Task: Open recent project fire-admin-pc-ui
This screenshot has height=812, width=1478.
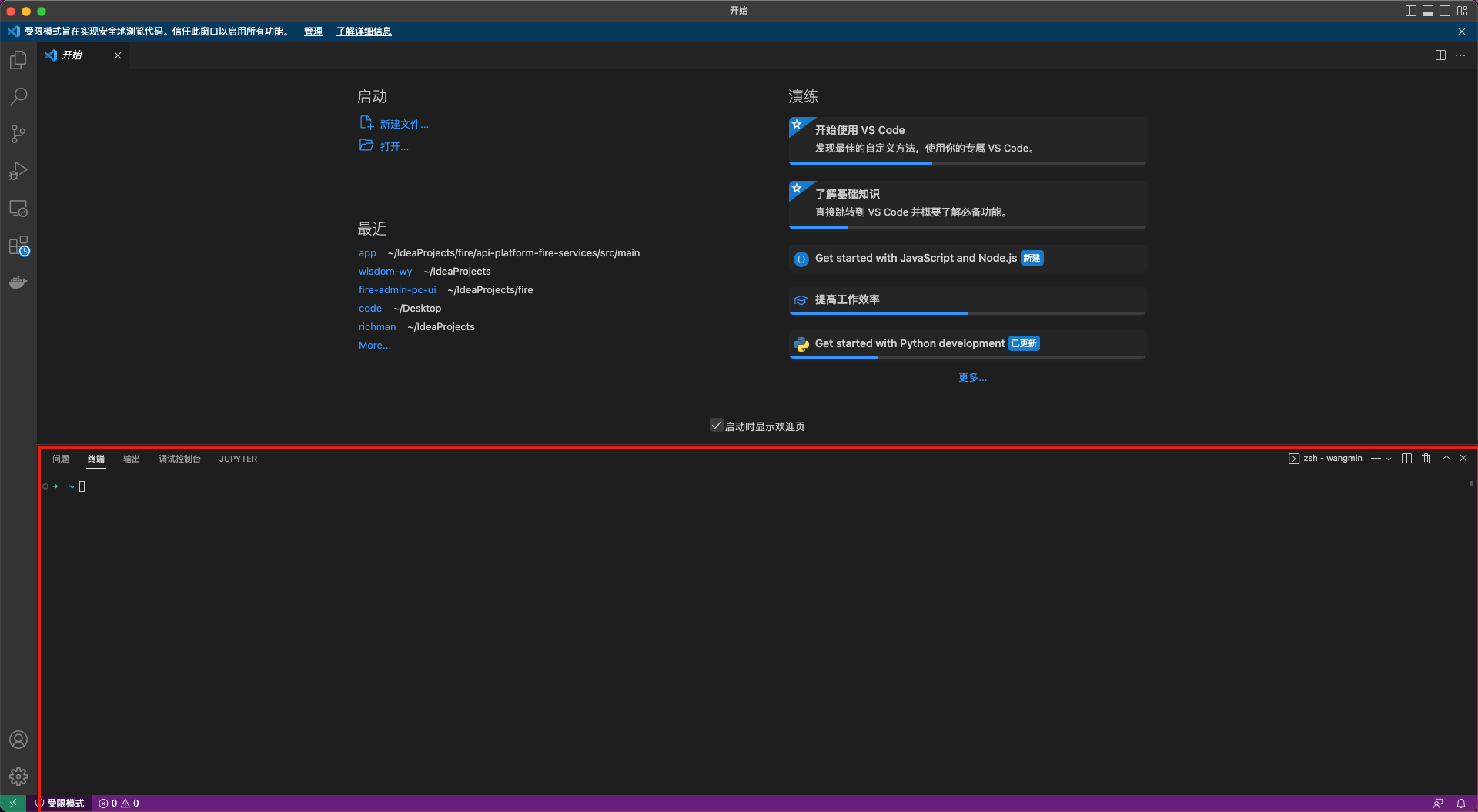Action: pyautogui.click(x=397, y=290)
